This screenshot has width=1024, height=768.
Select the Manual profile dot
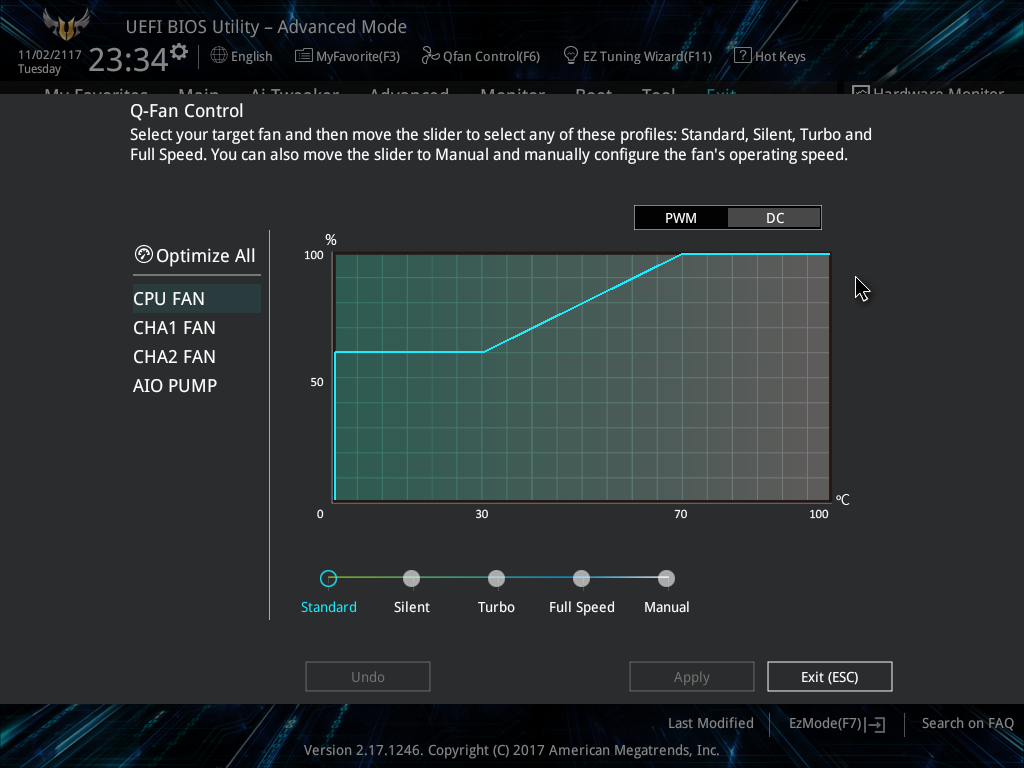point(666,579)
